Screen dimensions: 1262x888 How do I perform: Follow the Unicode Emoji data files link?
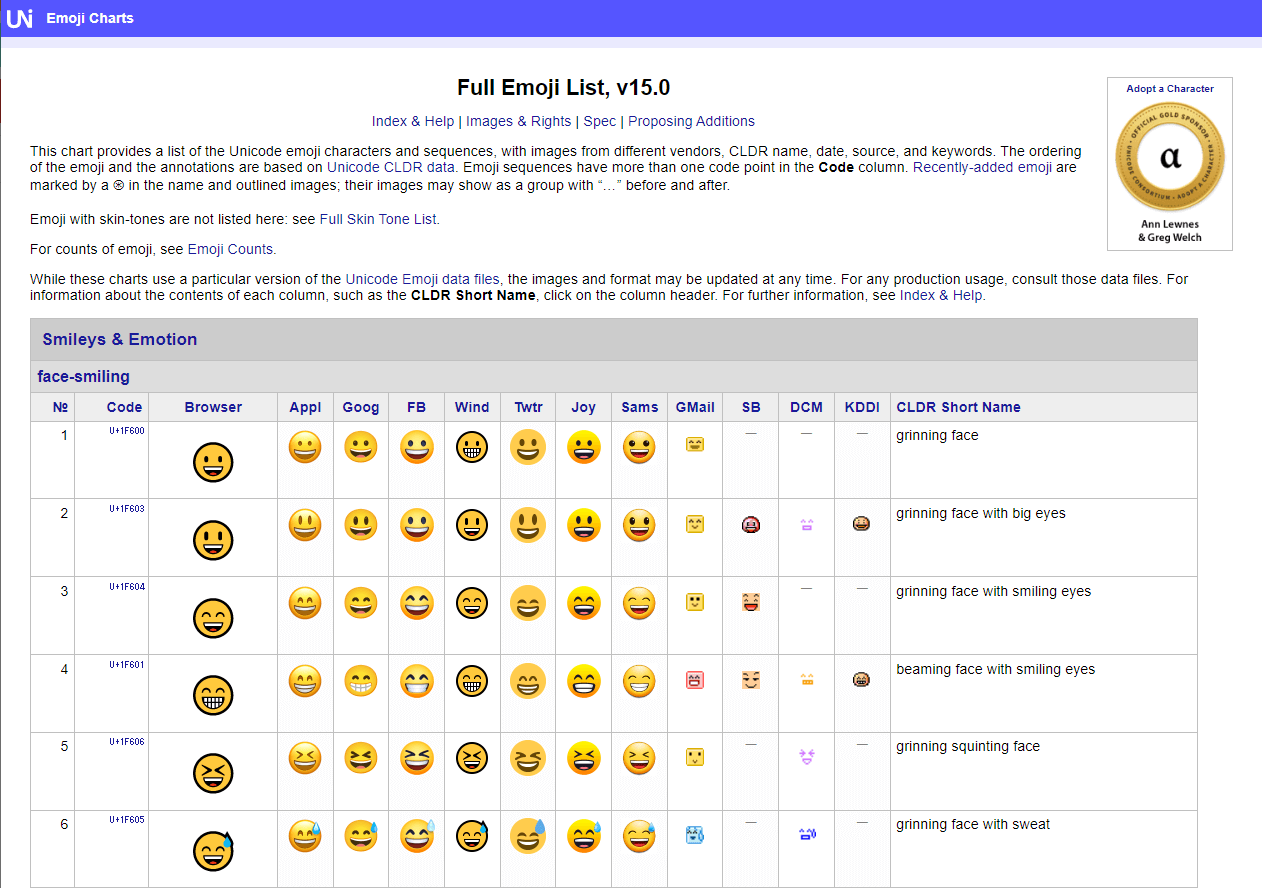point(422,279)
